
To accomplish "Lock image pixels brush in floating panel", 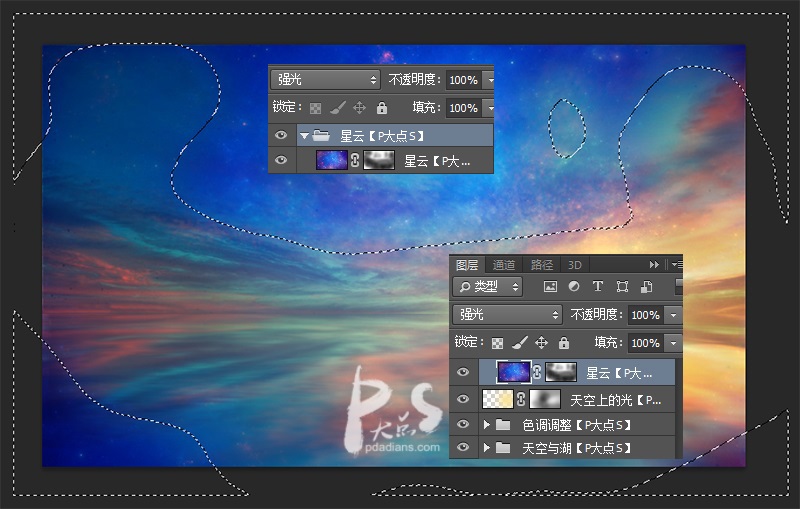I will (x=338, y=108).
